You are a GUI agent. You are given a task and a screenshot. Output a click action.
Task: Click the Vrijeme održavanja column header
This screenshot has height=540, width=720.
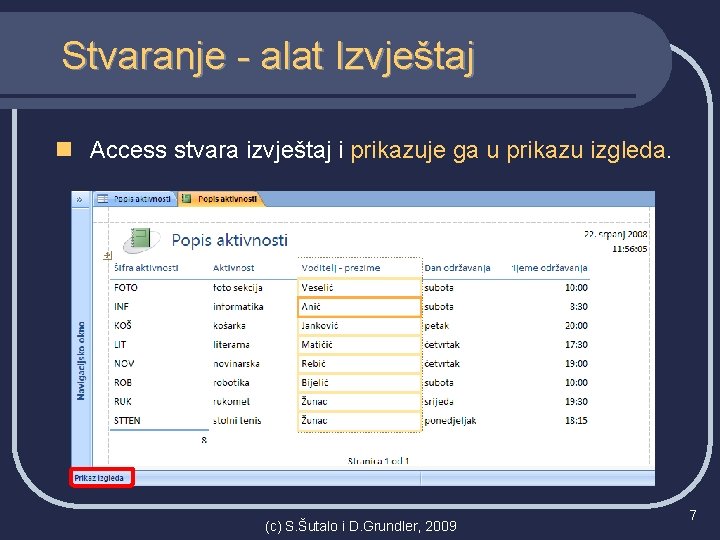coord(549,268)
